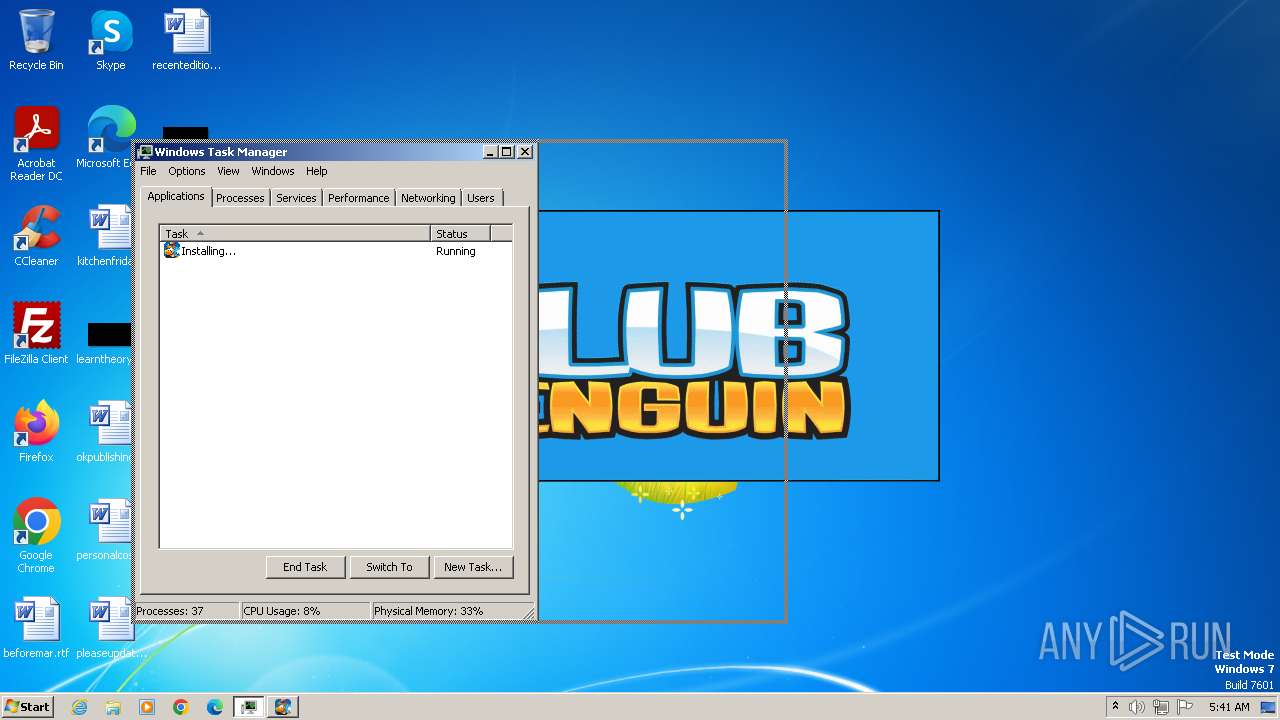Click the CPU Usage: 8% status entry
The image size is (1280, 720).
[305, 610]
